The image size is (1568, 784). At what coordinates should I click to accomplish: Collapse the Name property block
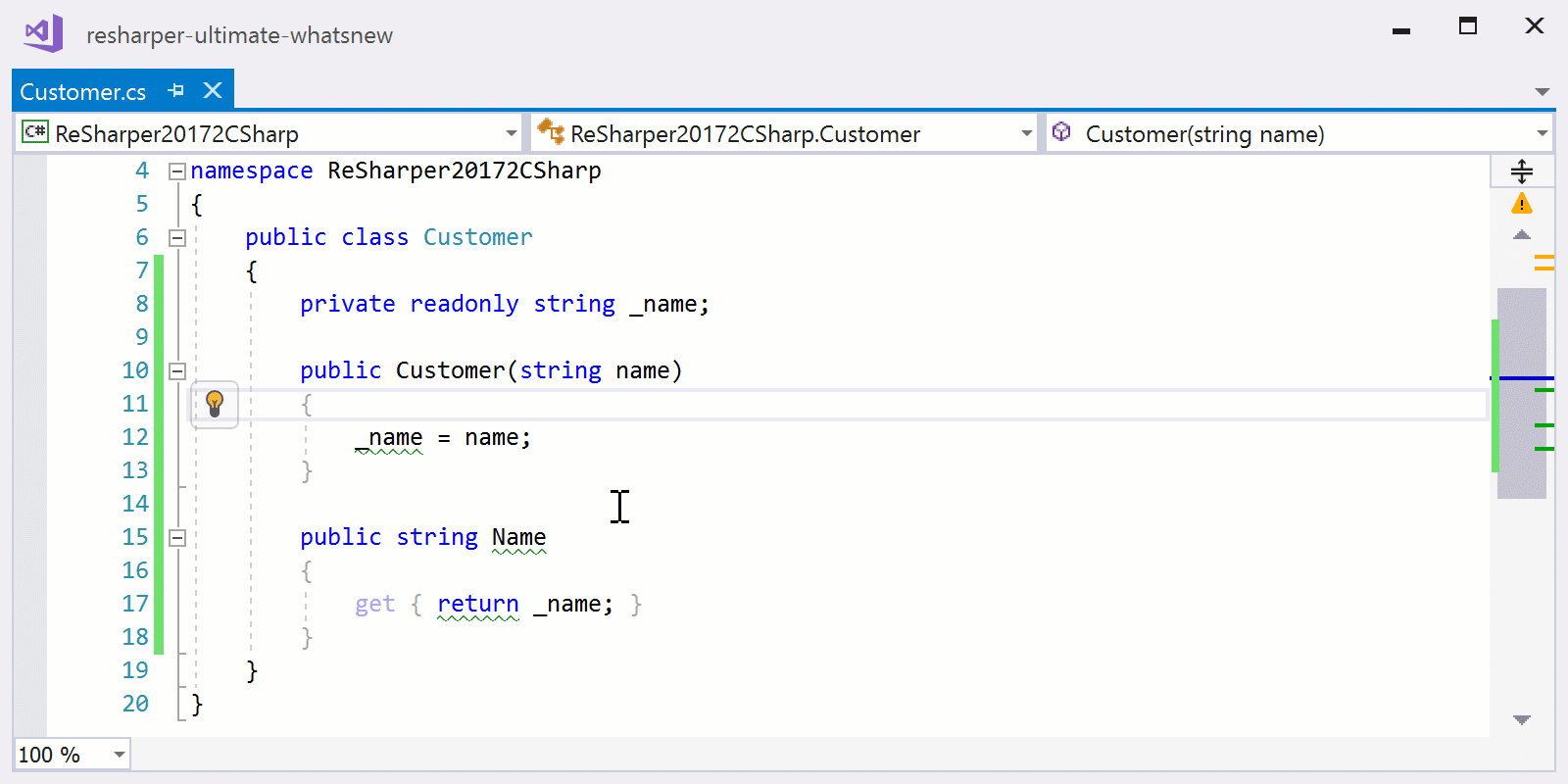coord(177,538)
